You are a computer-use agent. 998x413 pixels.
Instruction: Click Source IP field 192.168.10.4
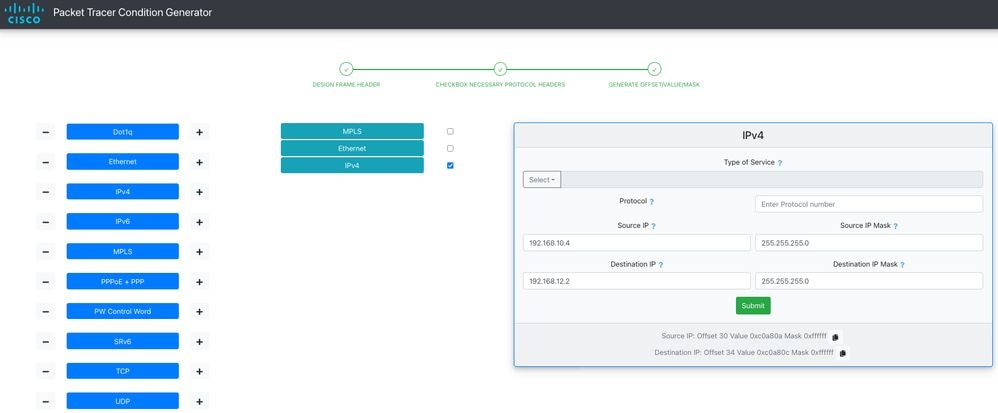pyautogui.click(x=636, y=243)
